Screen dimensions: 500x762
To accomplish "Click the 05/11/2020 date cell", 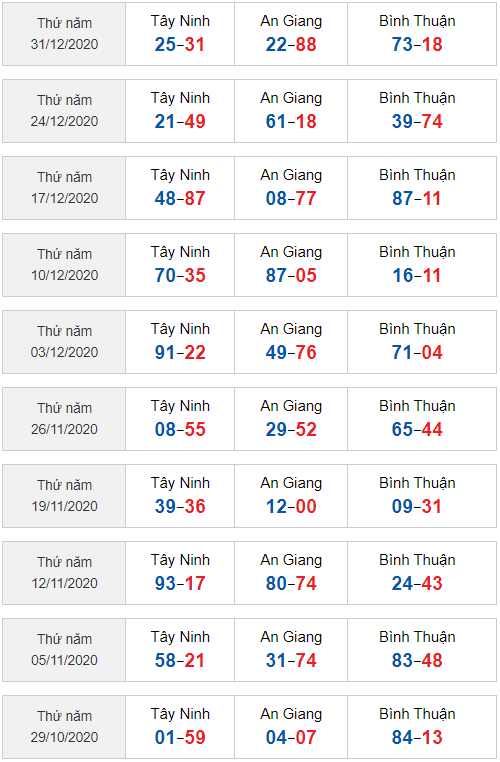I will (x=64, y=650).
